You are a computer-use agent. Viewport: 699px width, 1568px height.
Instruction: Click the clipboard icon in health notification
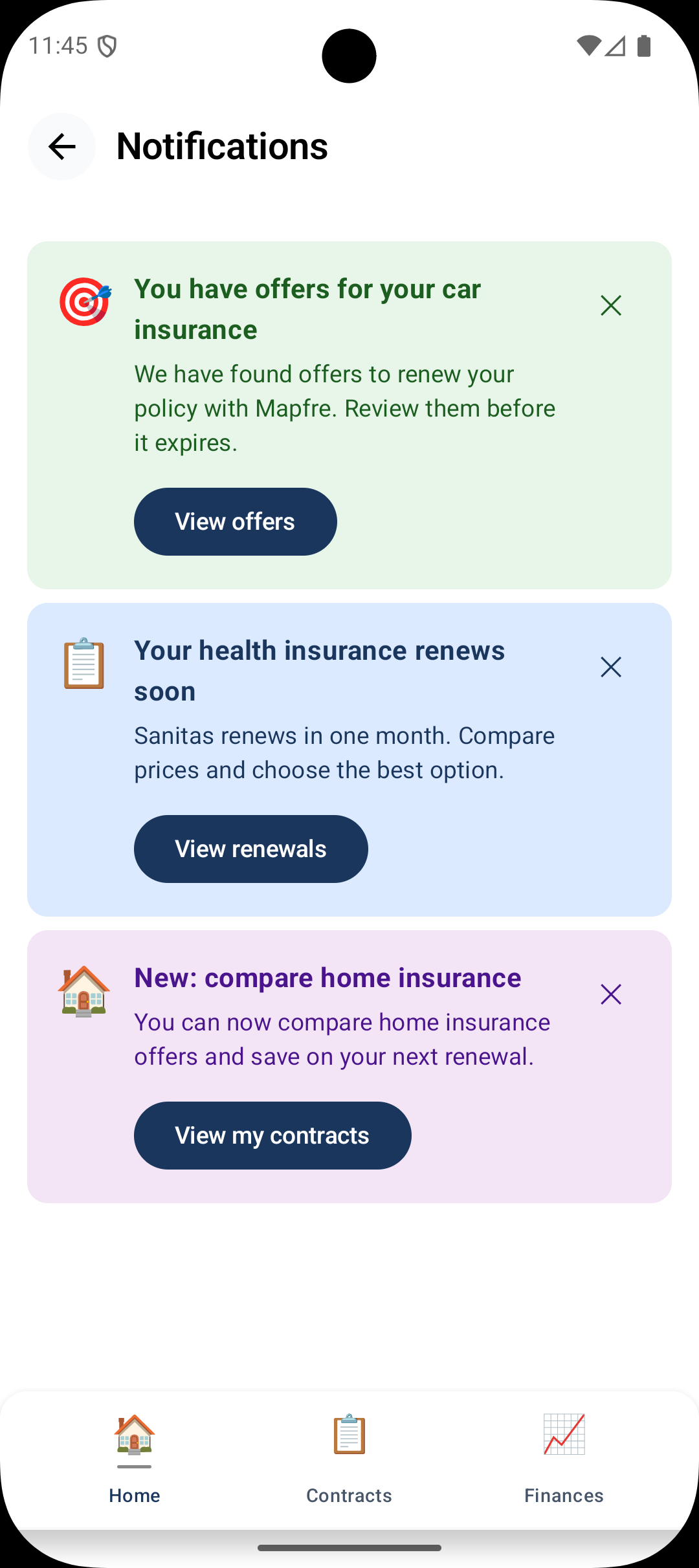84,664
